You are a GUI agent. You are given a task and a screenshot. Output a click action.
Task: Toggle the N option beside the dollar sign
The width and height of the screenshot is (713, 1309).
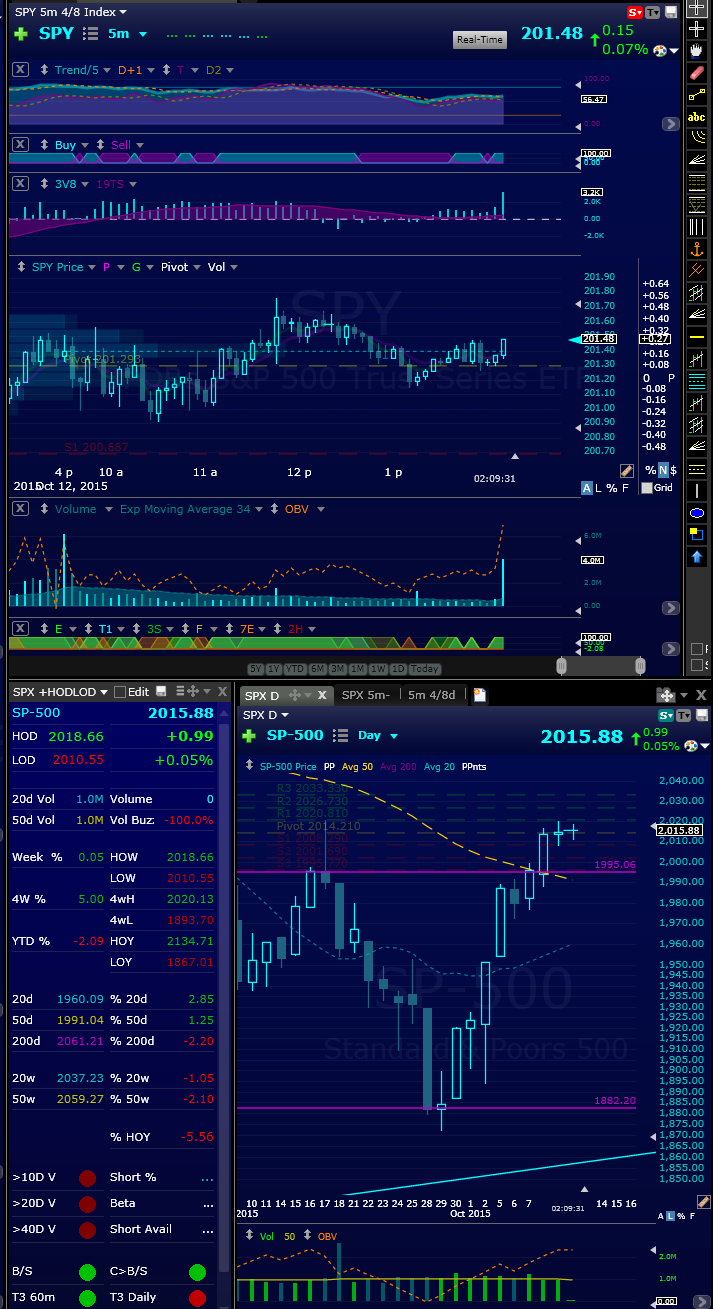coord(663,470)
